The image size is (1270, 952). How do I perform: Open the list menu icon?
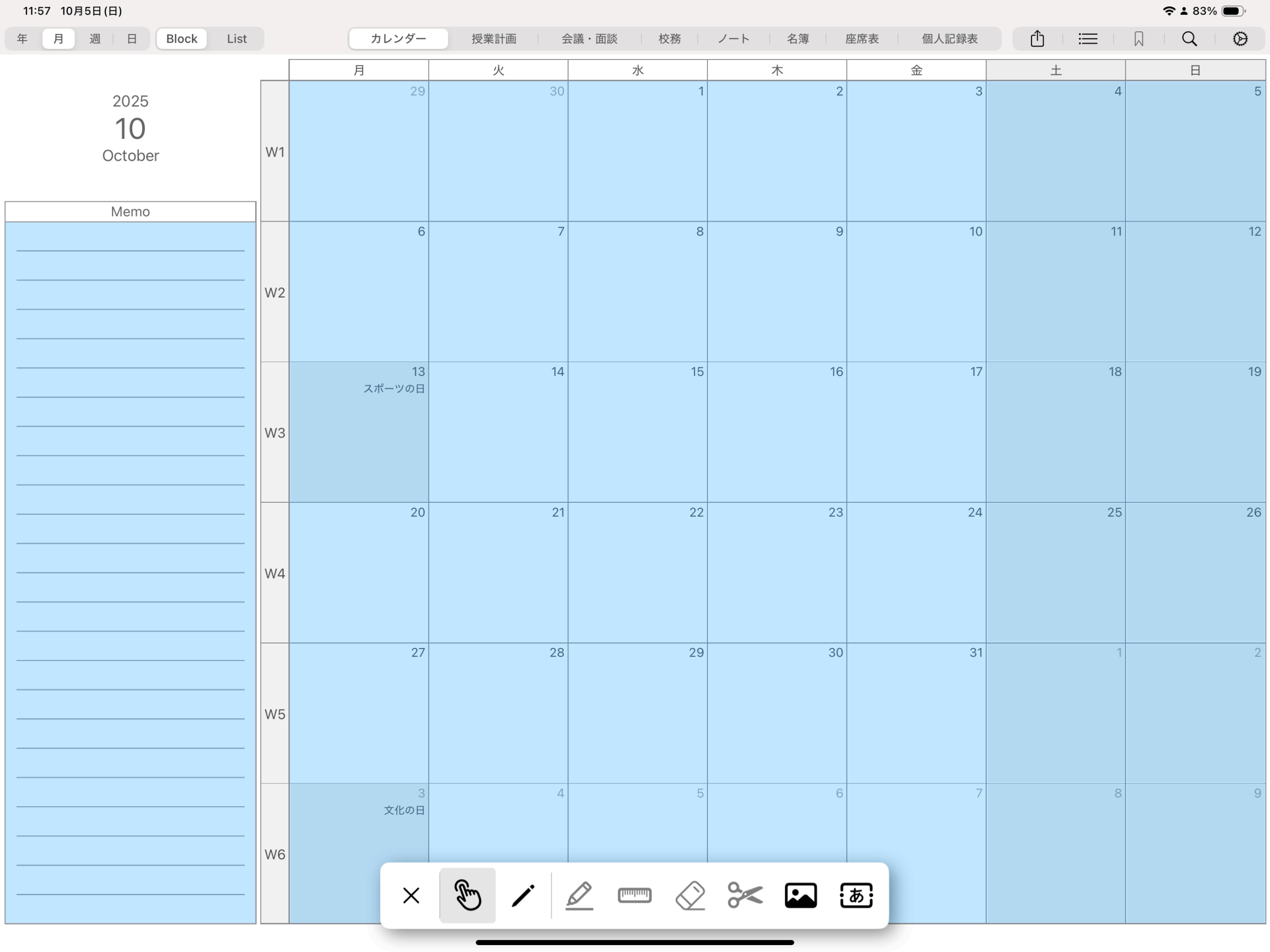click(x=1087, y=39)
